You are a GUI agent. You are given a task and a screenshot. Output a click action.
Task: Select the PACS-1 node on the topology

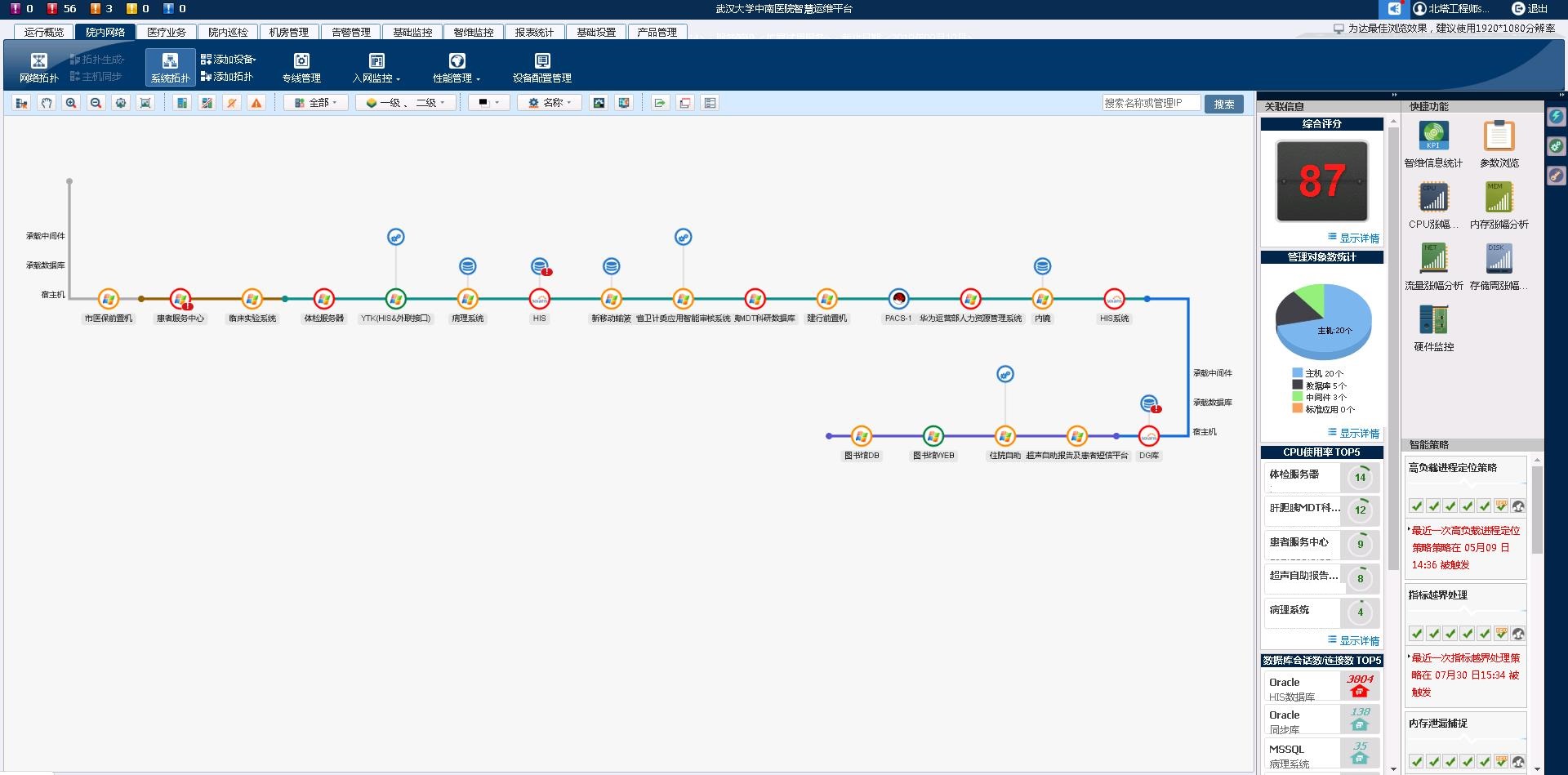pos(898,299)
